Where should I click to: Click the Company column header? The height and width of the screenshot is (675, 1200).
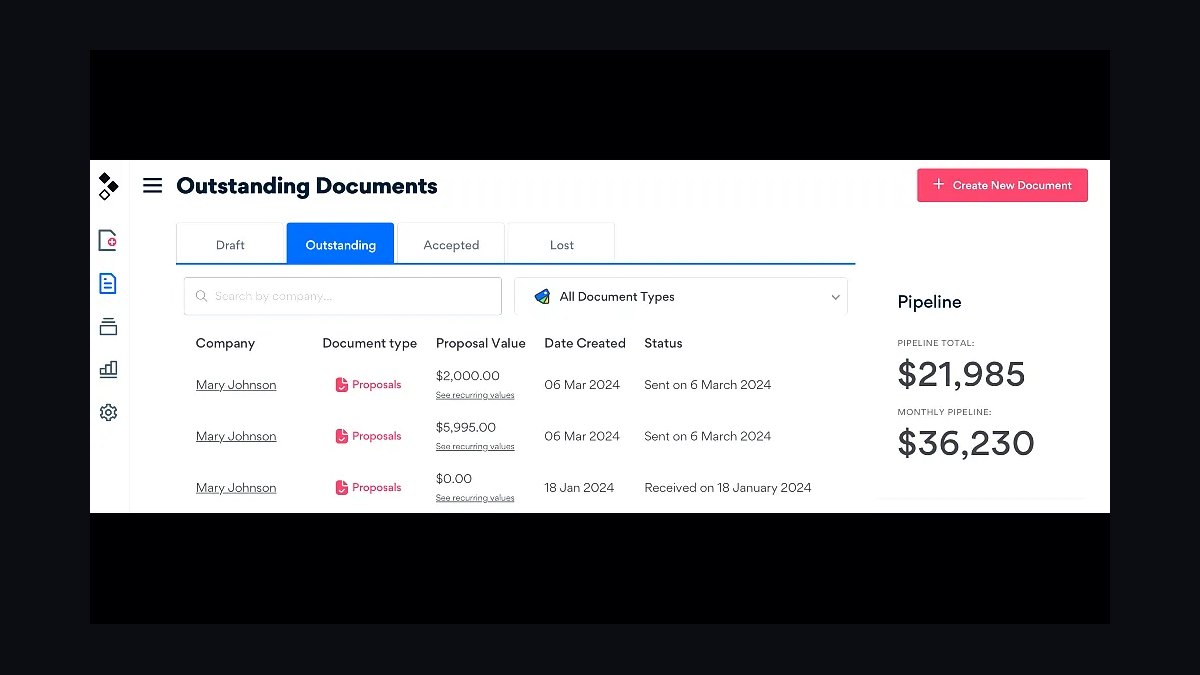coord(225,343)
